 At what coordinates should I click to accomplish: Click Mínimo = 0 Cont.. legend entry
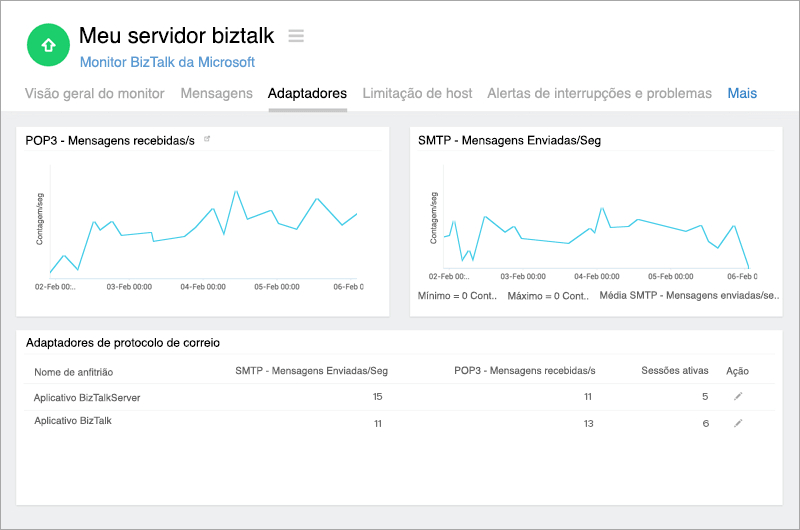point(457,296)
